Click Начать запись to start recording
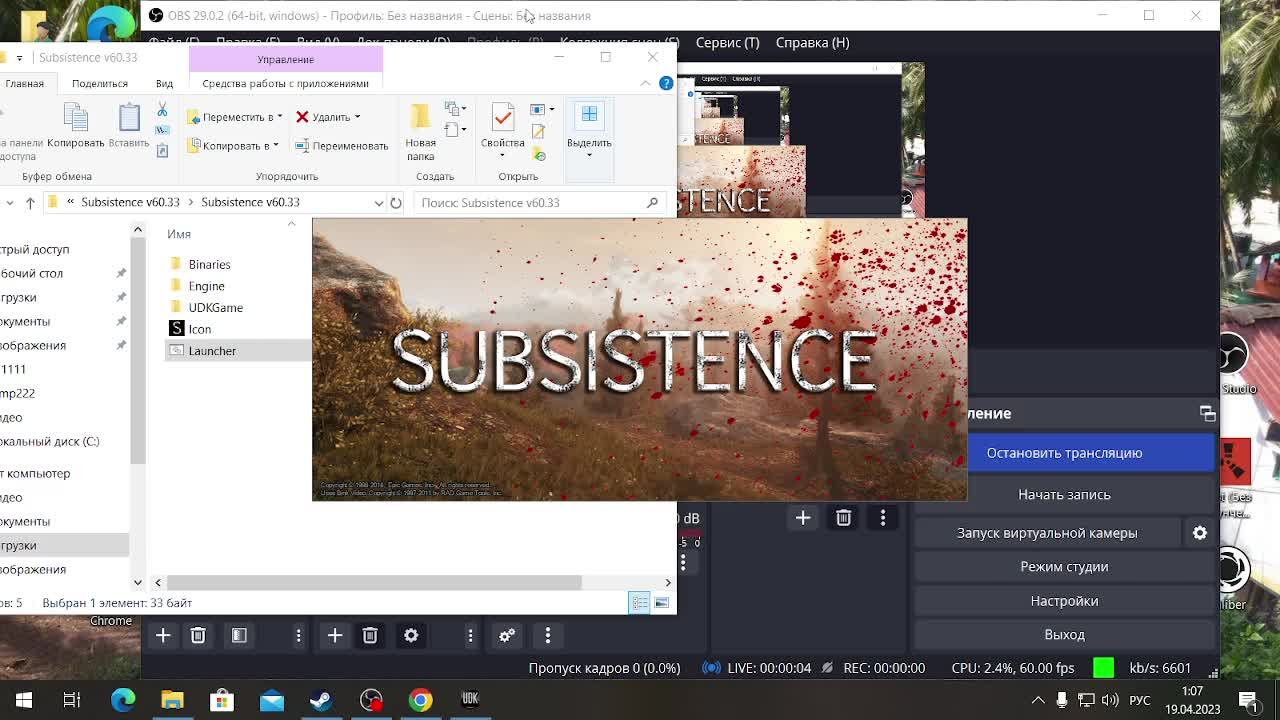Viewport: 1280px width, 720px height. [1064, 494]
